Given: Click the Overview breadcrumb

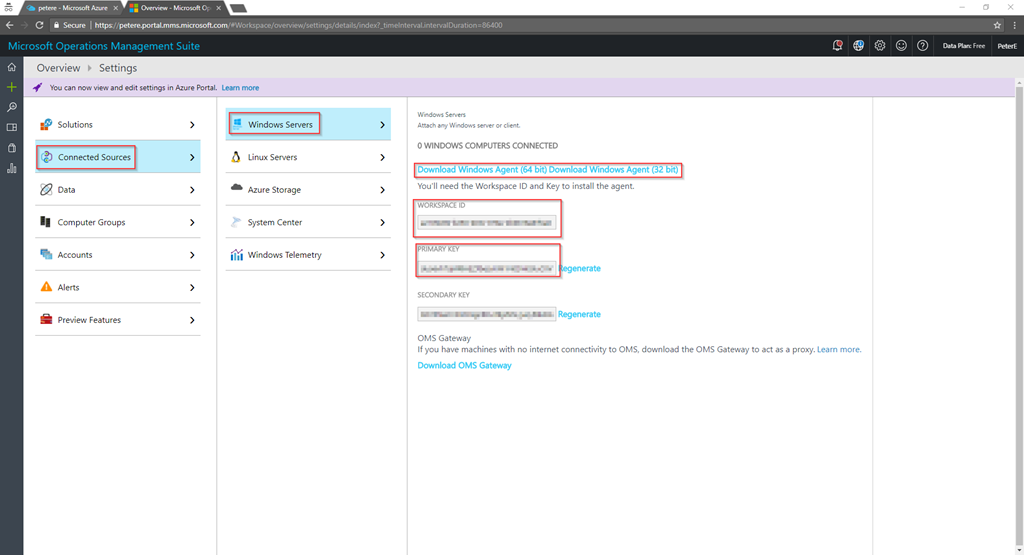Looking at the screenshot, I should (x=58, y=68).
